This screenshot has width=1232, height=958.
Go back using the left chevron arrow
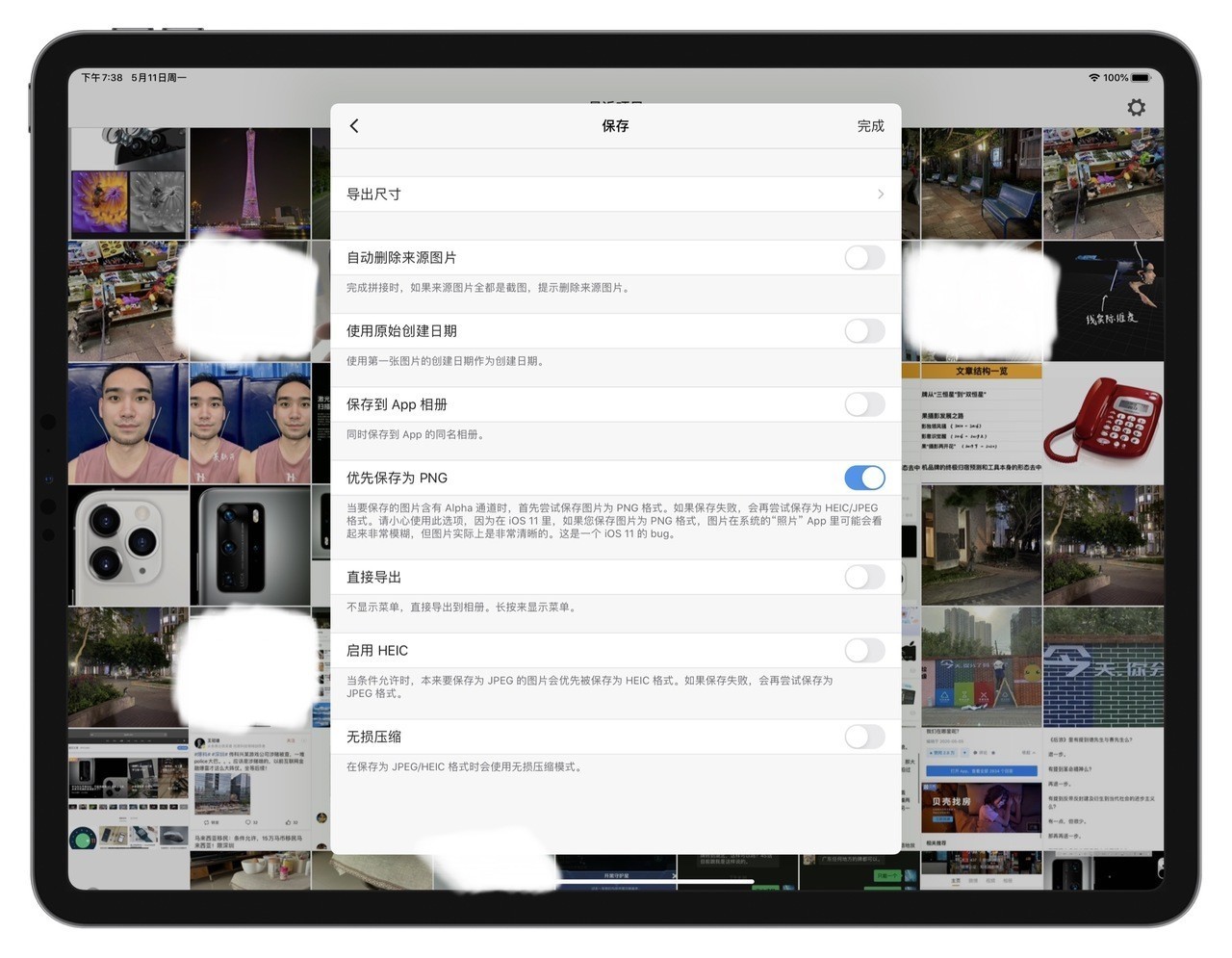(353, 125)
